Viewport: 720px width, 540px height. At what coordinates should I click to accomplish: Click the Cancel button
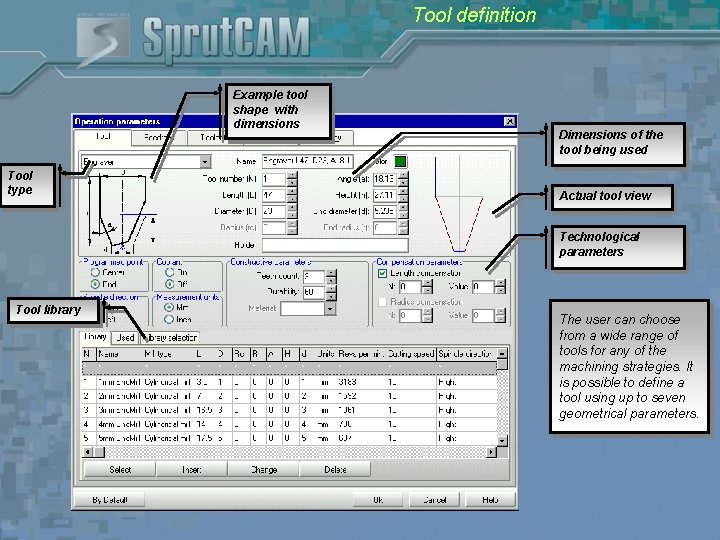[434, 500]
